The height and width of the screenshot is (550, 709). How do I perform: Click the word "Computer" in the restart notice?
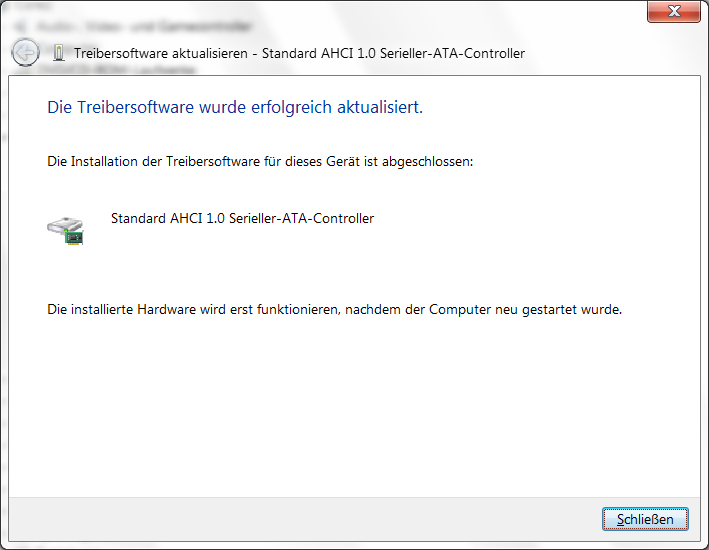pyautogui.click(x=460, y=309)
